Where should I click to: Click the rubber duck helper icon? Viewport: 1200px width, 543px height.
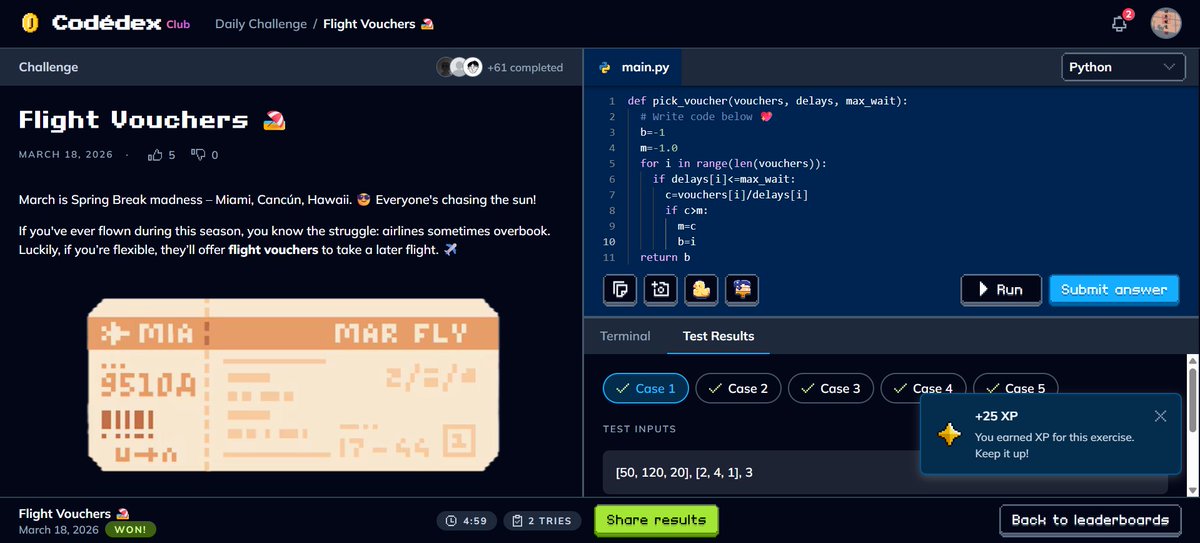coord(701,290)
